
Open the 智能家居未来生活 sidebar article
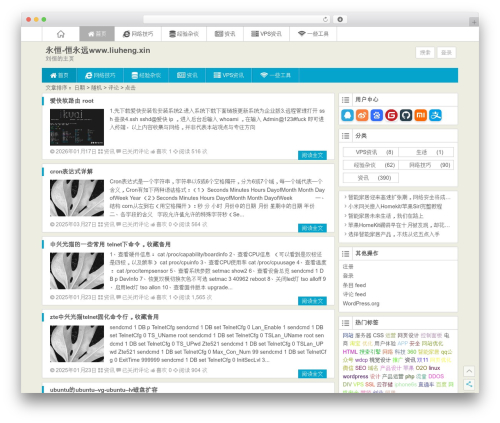click(386, 216)
